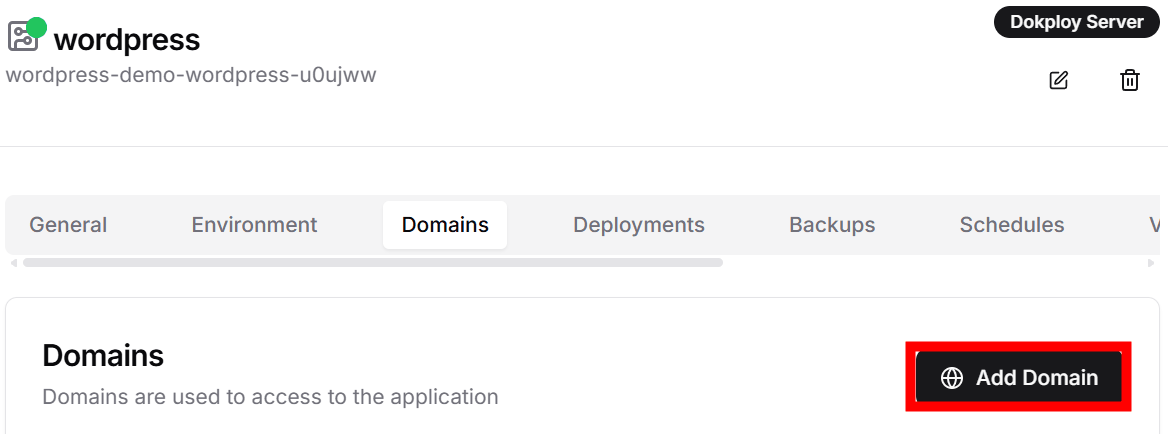Click the Domains description text
The width and height of the screenshot is (1168, 434).
(x=270, y=397)
